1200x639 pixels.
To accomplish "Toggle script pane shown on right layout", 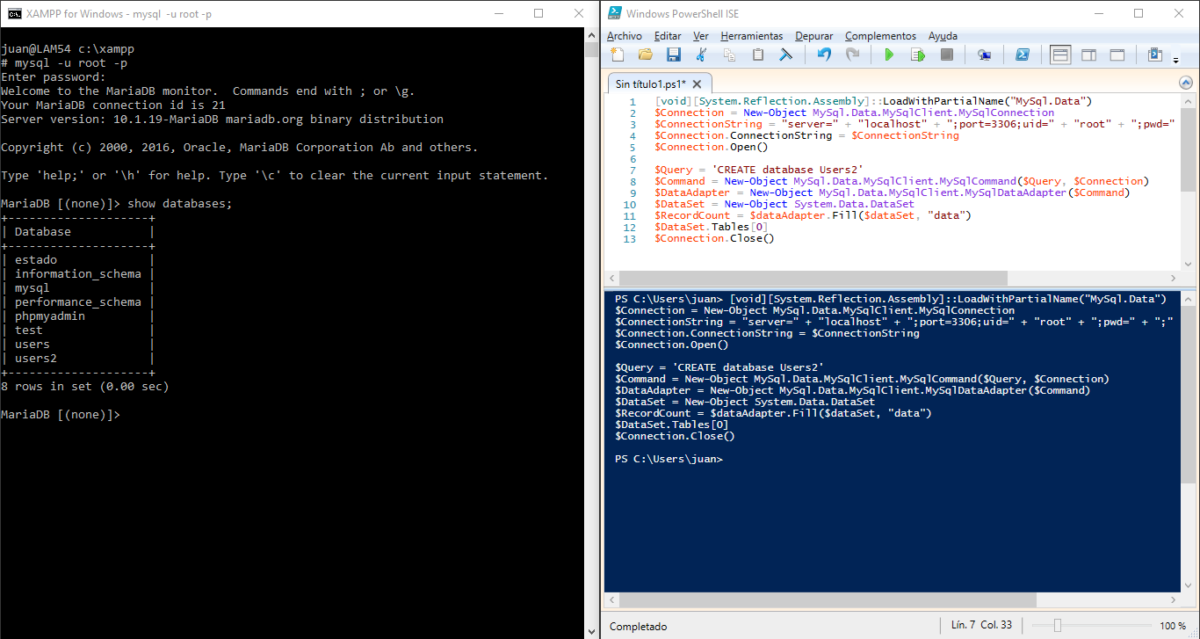I will [x=1089, y=55].
